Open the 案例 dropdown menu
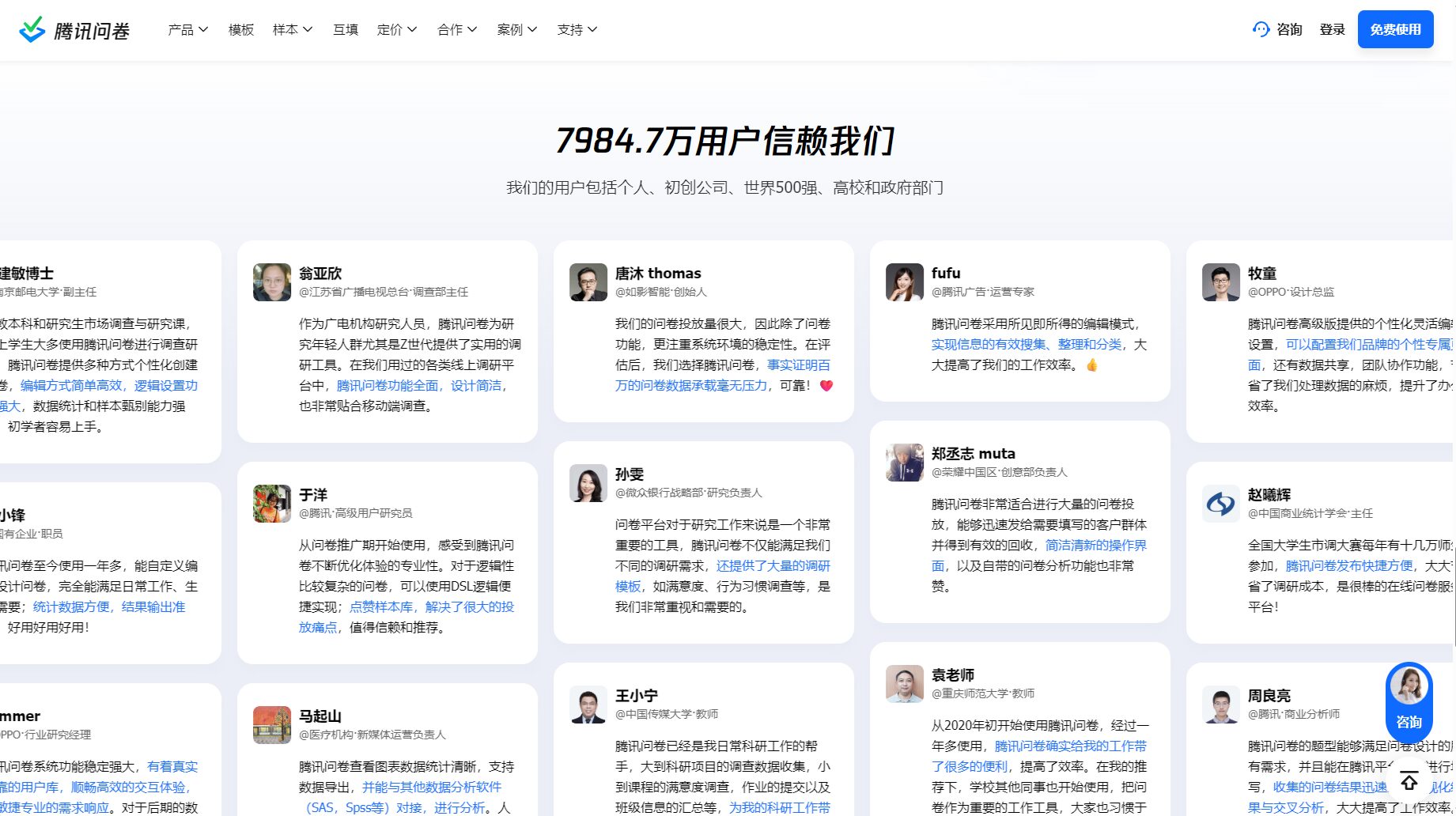1456x816 pixels. click(x=517, y=29)
